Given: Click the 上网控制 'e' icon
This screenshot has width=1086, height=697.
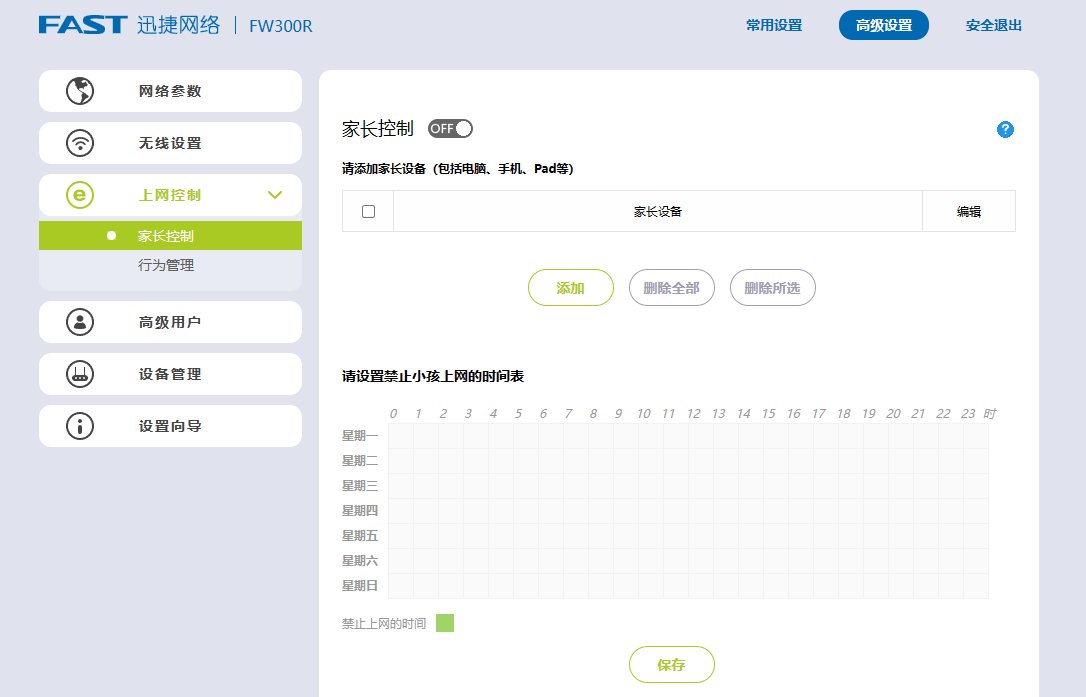Looking at the screenshot, I should pyautogui.click(x=78, y=194).
